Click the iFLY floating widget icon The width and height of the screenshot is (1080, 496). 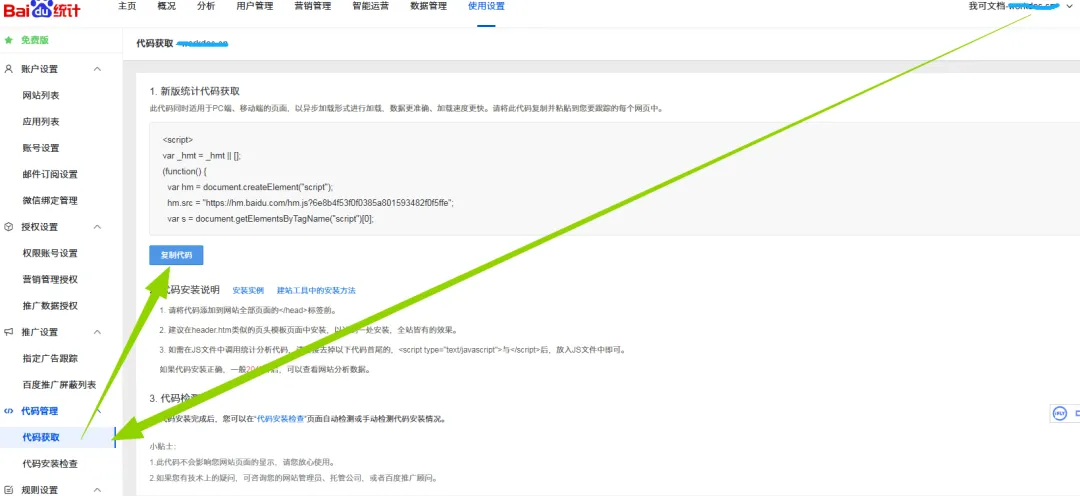[1060, 413]
